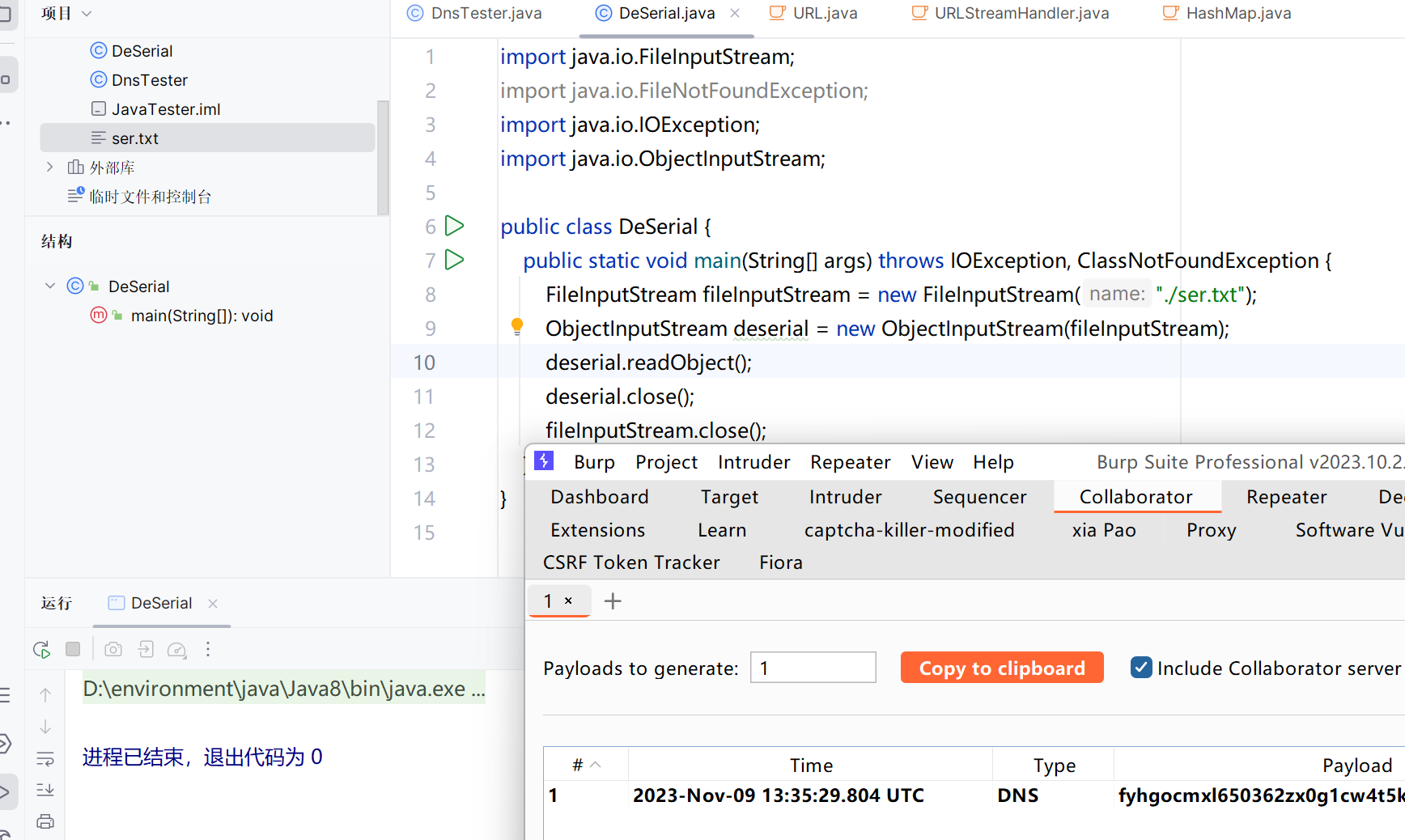Click the scroll-to-end console icon
Image resolution: width=1405 pixels, height=840 pixels.
coord(45,790)
